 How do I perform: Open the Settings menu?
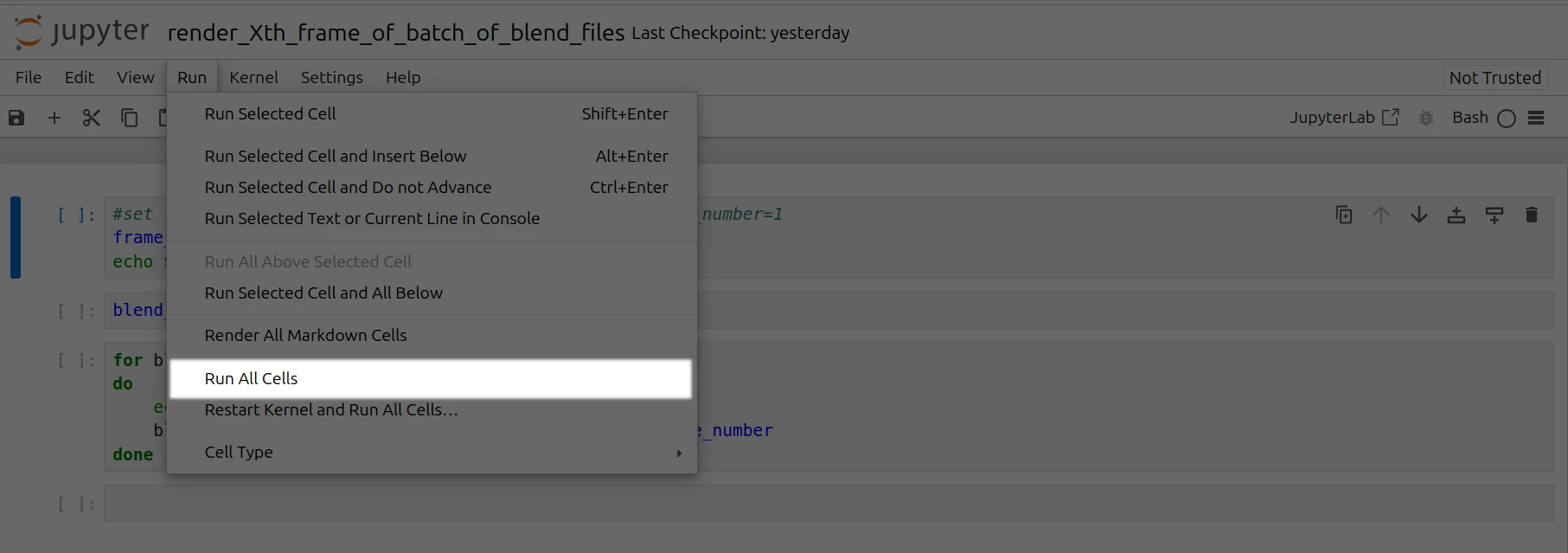(x=332, y=78)
